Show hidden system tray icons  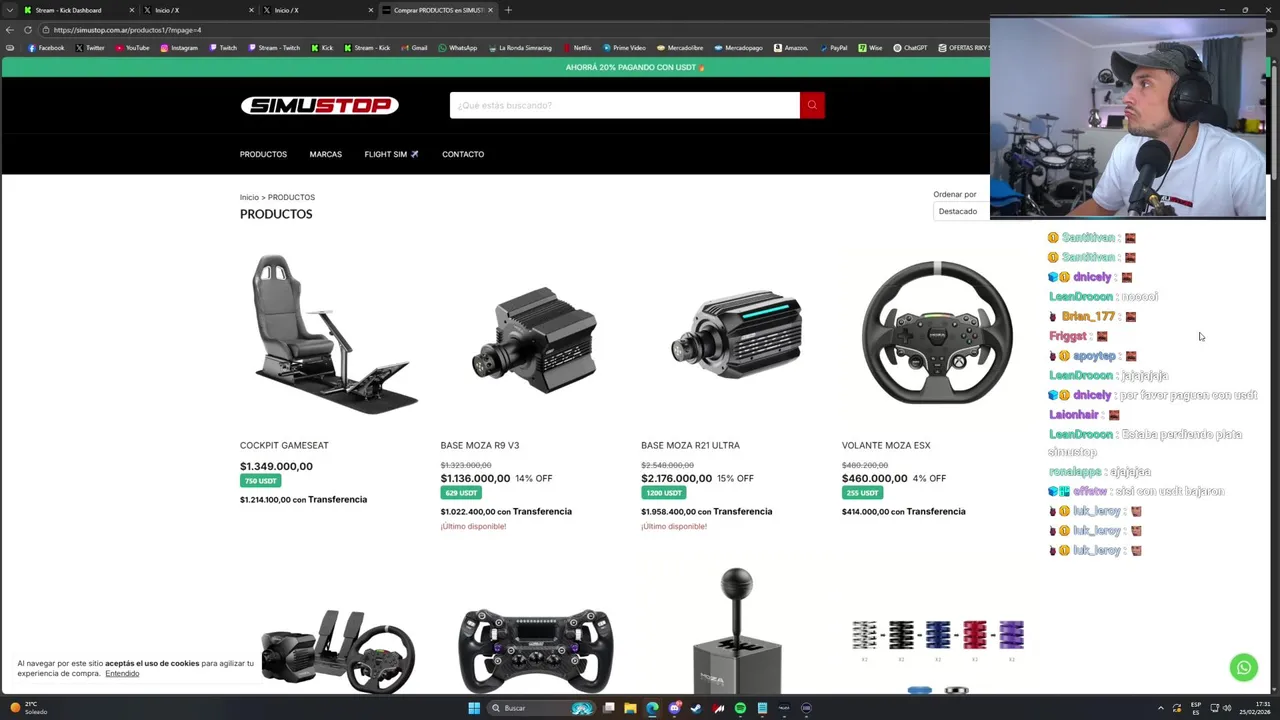click(1161, 708)
